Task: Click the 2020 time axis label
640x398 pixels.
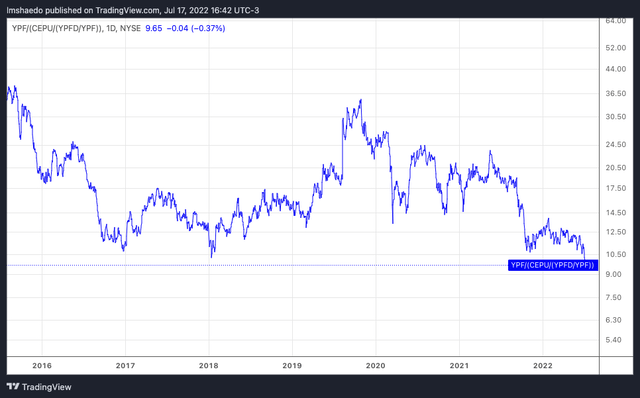Action: click(x=376, y=366)
